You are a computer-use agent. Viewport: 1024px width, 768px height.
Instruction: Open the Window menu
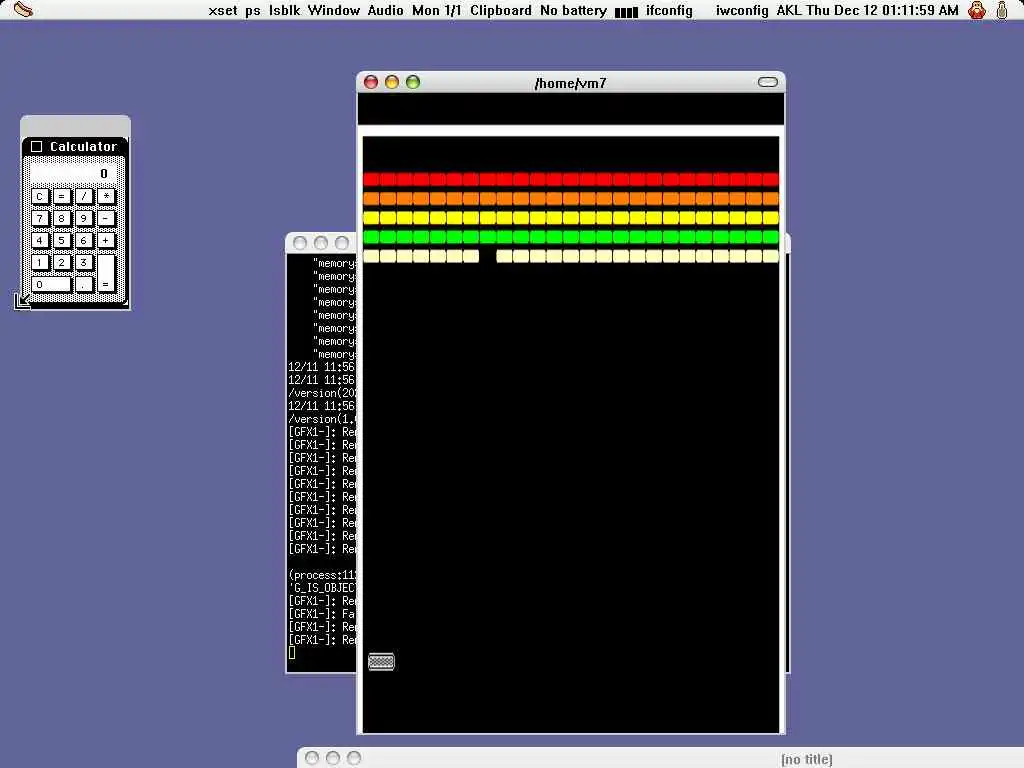click(334, 10)
